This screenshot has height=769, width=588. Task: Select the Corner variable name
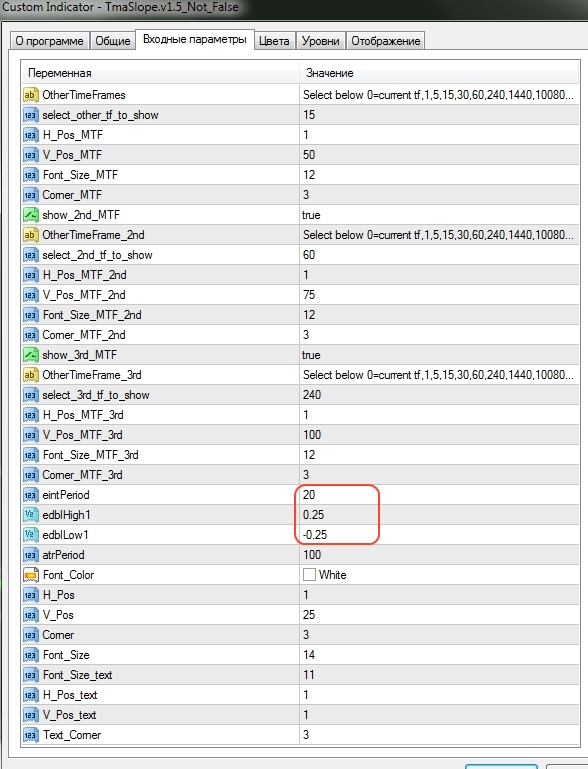[x=58, y=635]
